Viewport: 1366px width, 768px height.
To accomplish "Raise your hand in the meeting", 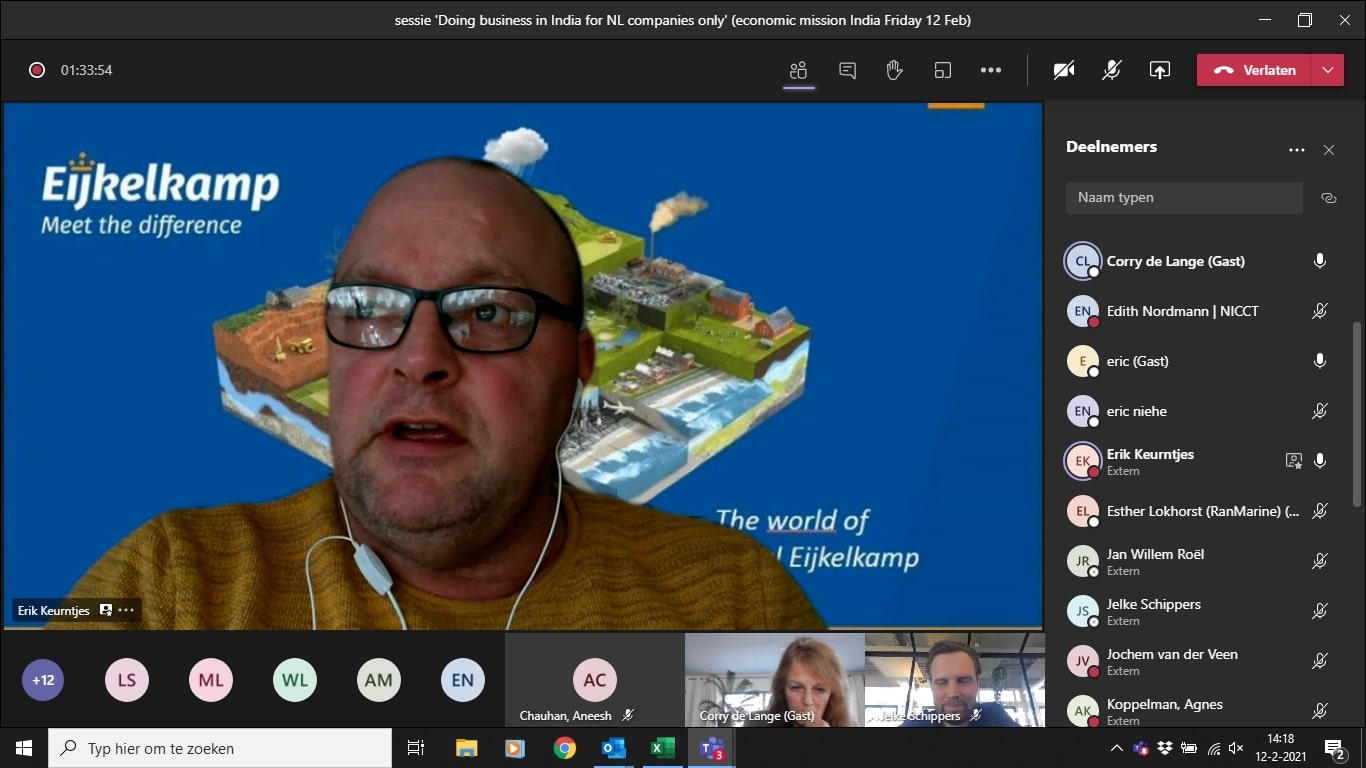I will (x=894, y=70).
